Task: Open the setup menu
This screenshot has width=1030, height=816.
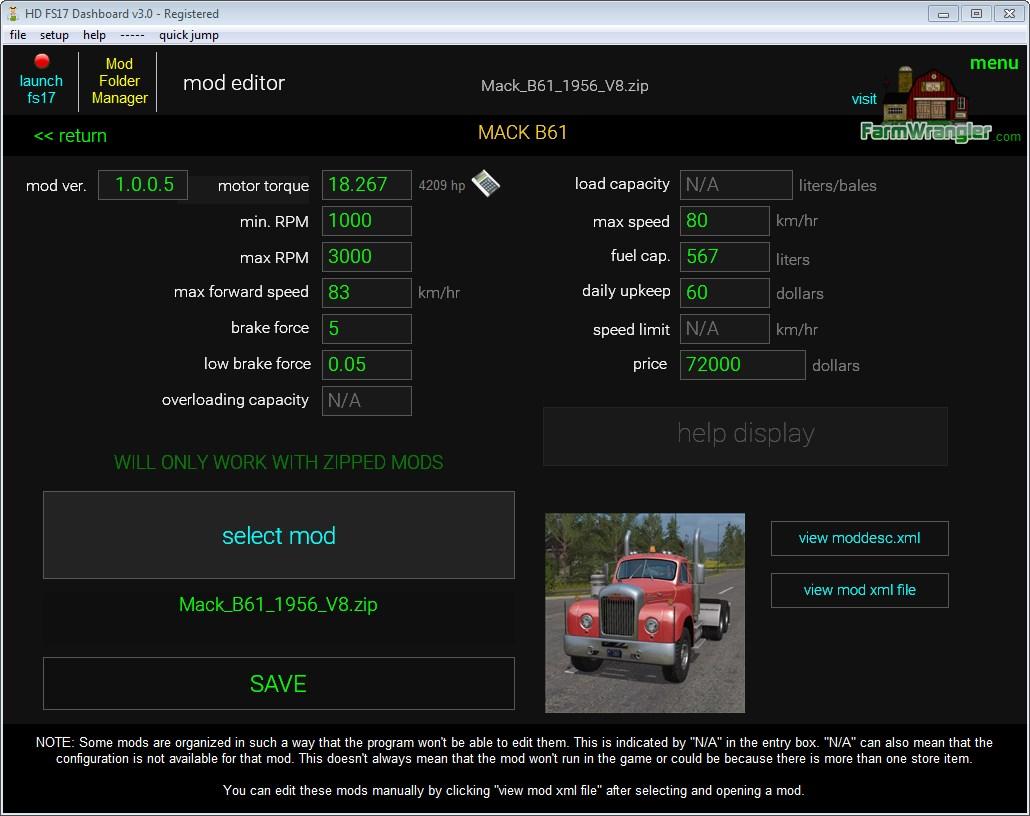Action: (54, 35)
